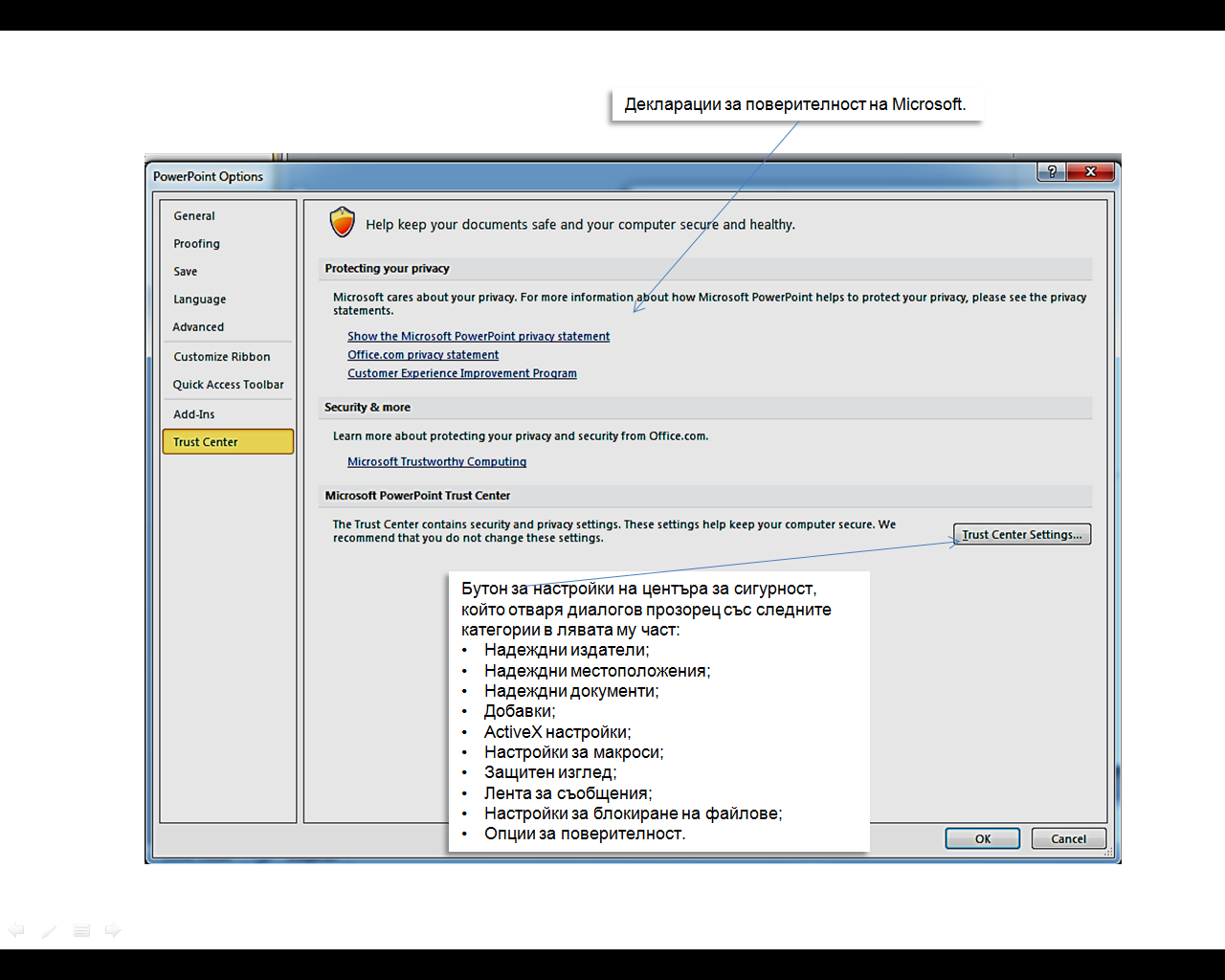Follow the Microsoft Trustworthy Computing link
The width and height of the screenshot is (1225, 980).
pos(436,461)
